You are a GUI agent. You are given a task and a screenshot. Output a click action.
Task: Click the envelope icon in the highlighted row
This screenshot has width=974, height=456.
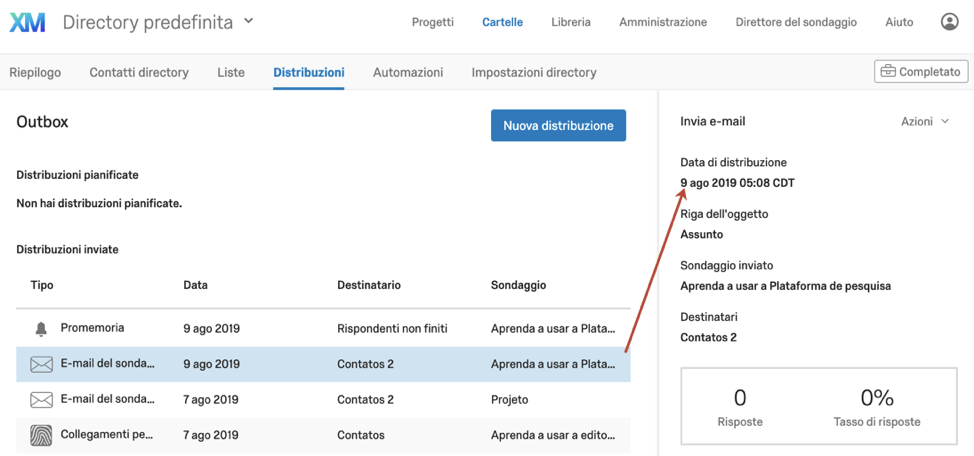(x=41, y=365)
